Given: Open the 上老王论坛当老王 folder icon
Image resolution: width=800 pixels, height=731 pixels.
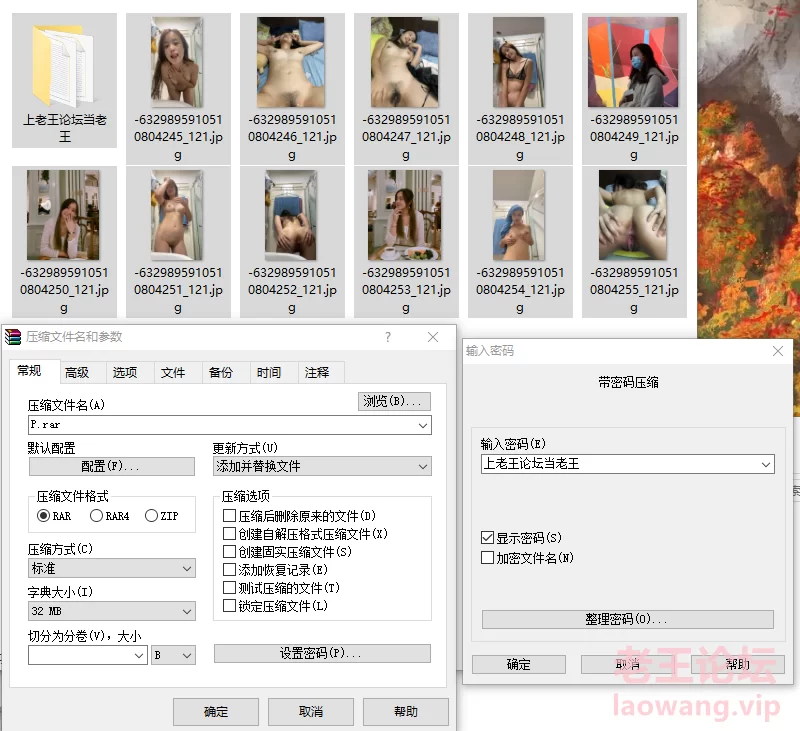Looking at the screenshot, I should click(x=63, y=64).
